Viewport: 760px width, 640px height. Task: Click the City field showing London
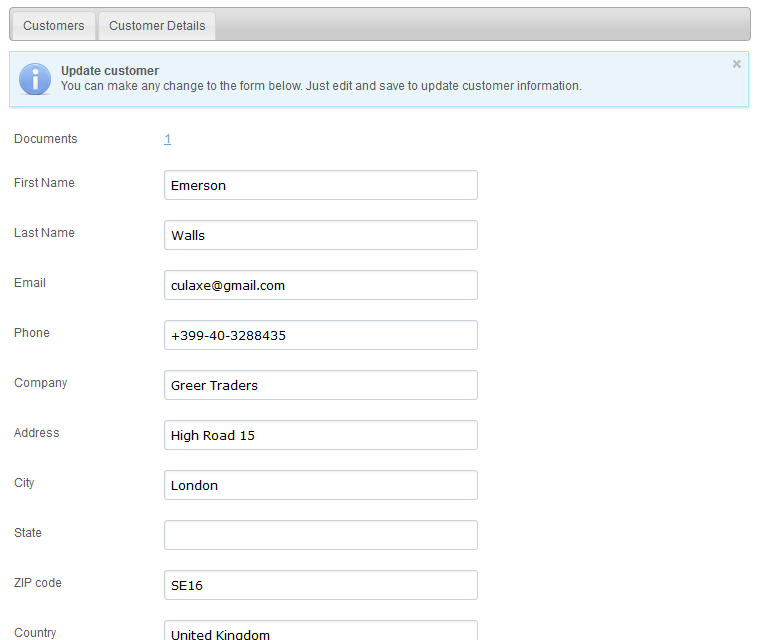tap(321, 485)
